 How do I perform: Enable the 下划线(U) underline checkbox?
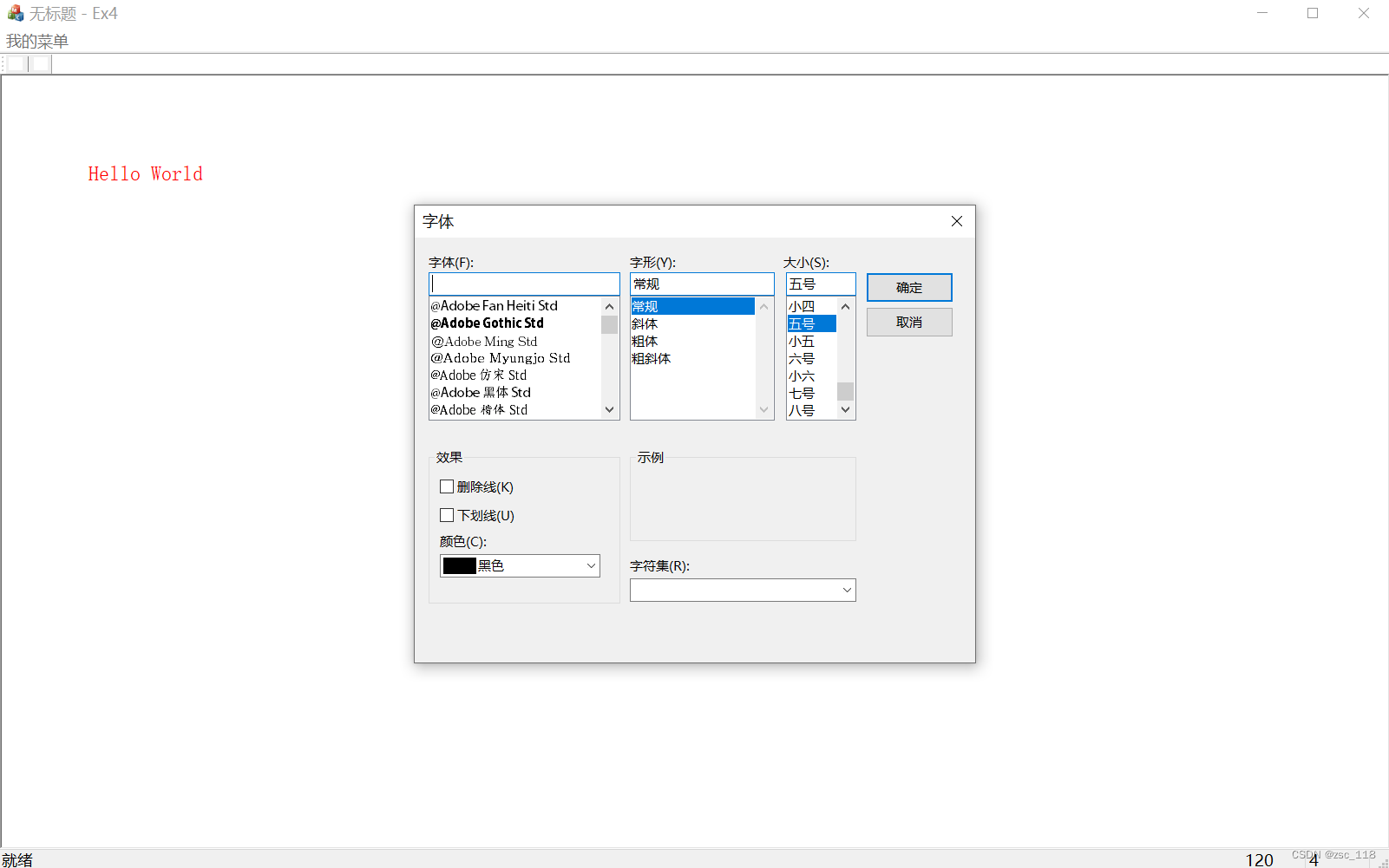coord(447,515)
